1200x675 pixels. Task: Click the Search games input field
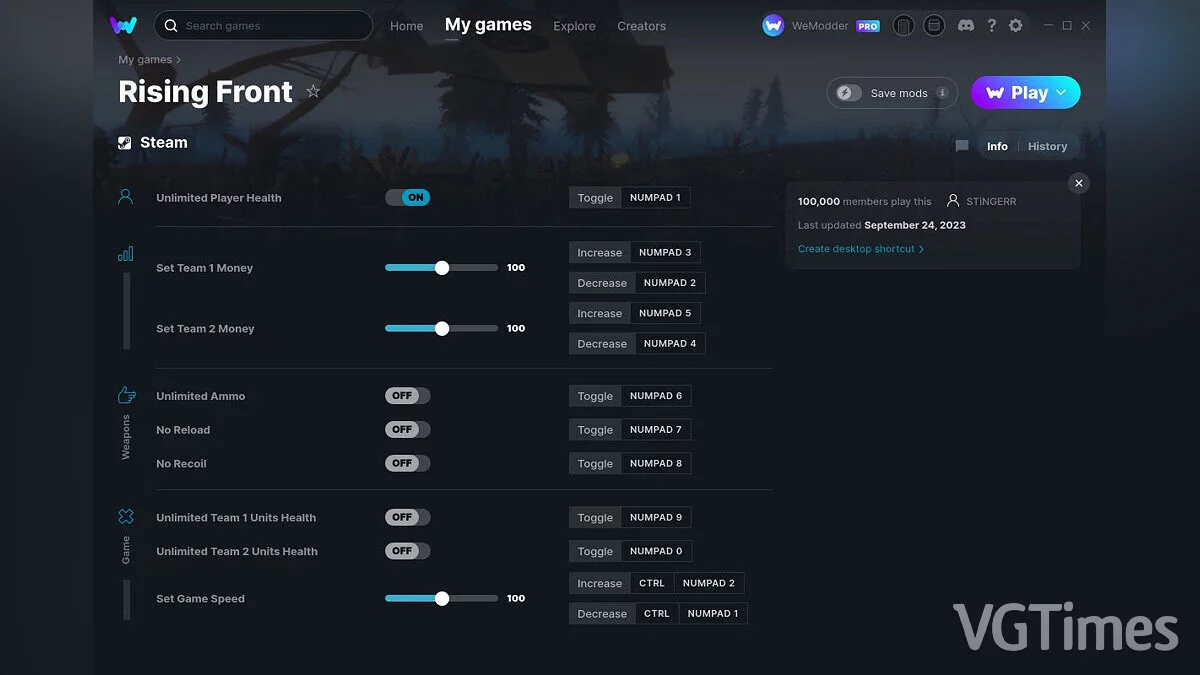[263, 25]
